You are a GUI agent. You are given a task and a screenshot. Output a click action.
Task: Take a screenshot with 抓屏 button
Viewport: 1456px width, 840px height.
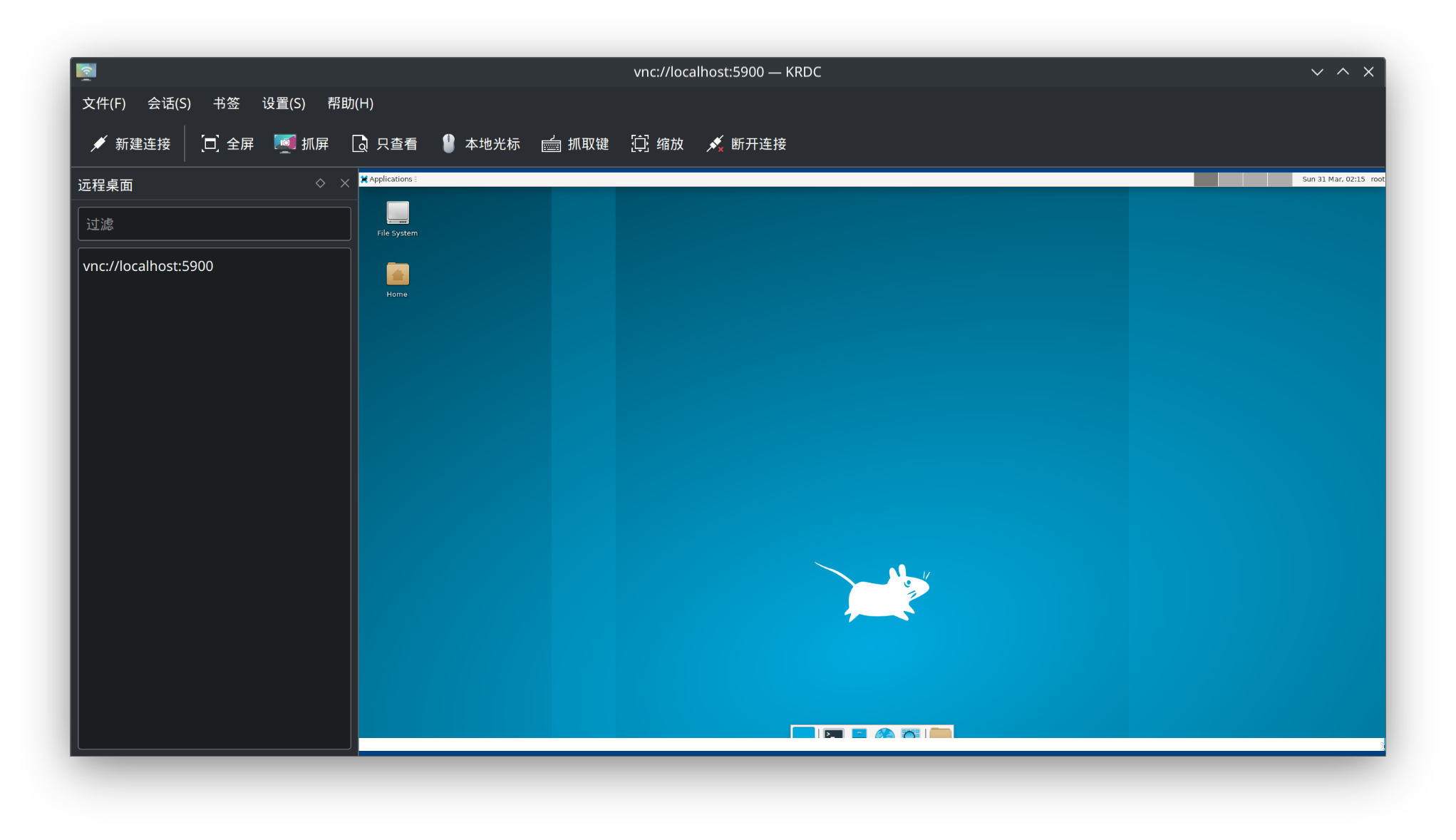[301, 144]
